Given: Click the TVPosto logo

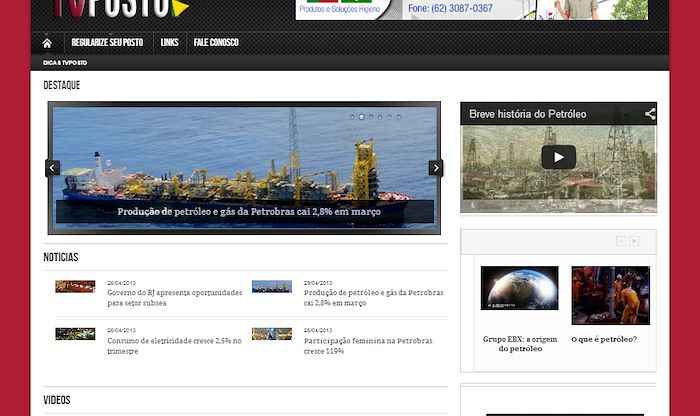Looking at the screenshot, I should pyautogui.click(x=121, y=8).
